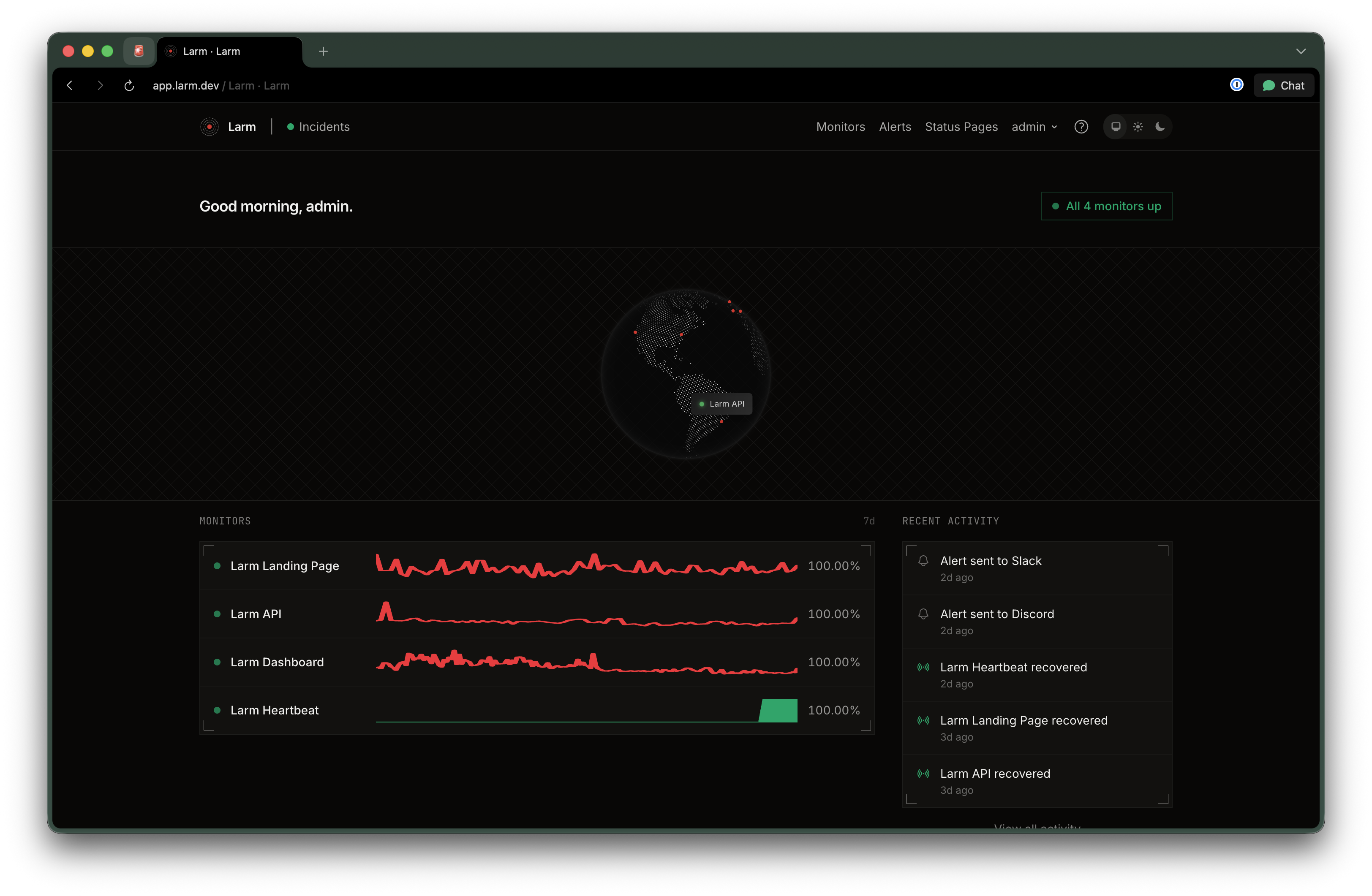Switch to system theme mode
The height and width of the screenshot is (896, 1372).
(1116, 127)
